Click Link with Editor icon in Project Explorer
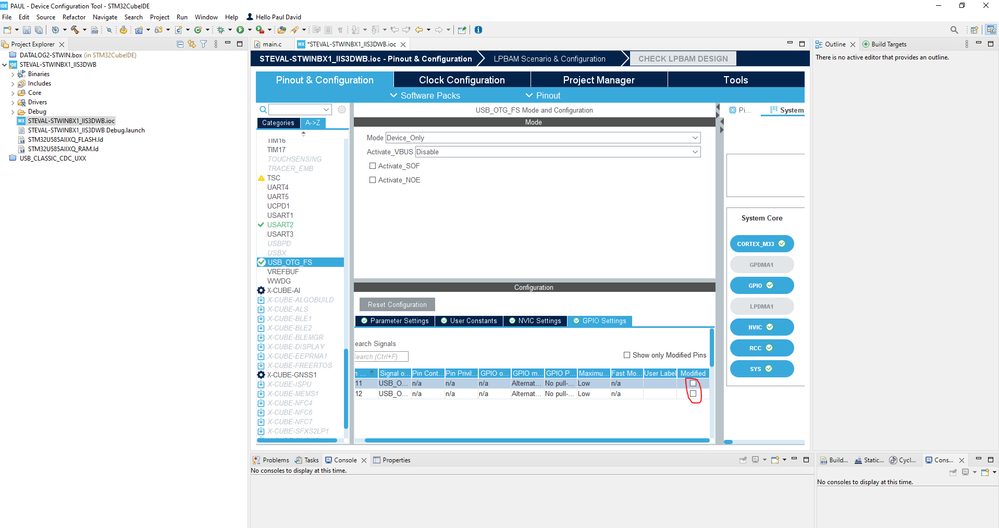The image size is (999, 528). click(x=191, y=44)
